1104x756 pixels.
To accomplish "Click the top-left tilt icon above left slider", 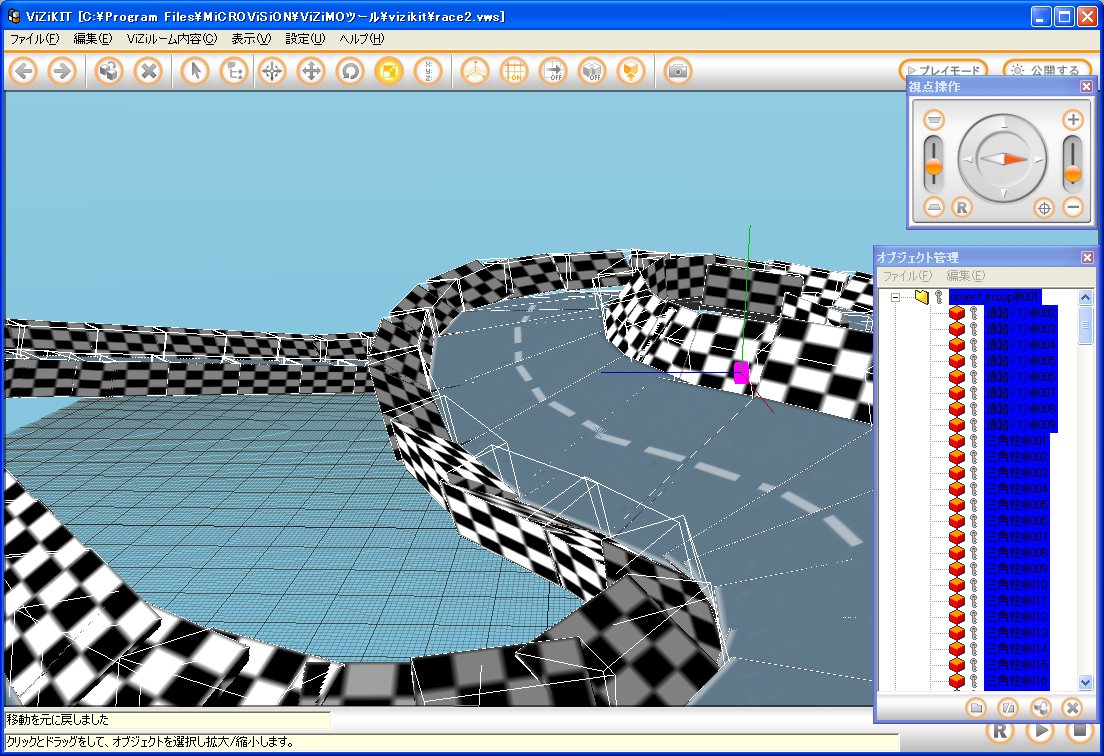I will tap(934, 120).
